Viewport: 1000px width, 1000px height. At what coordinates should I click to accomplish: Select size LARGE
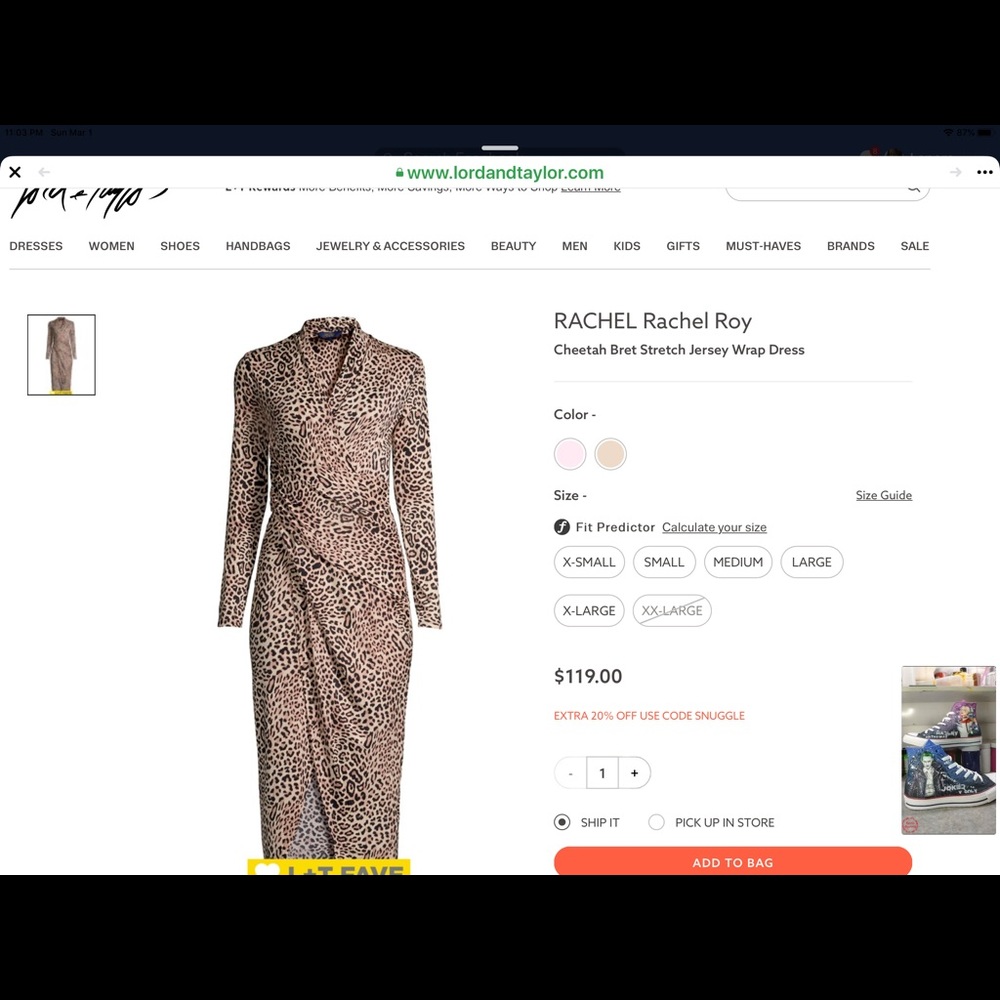(x=812, y=562)
